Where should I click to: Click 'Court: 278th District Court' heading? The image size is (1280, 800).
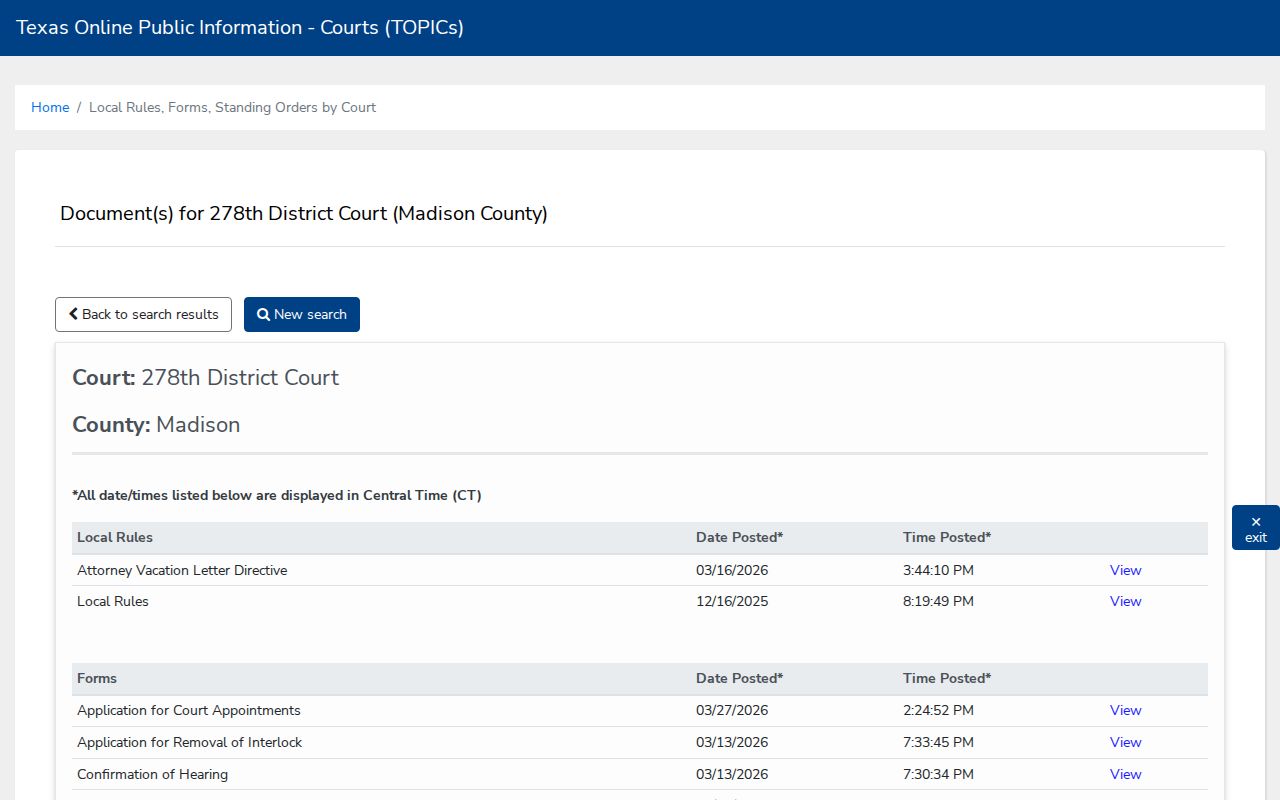[x=206, y=378]
